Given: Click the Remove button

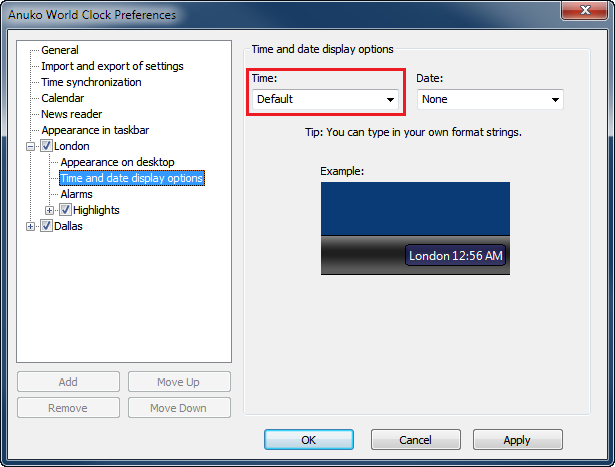Looking at the screenshot, I should [x=68, y=408].
